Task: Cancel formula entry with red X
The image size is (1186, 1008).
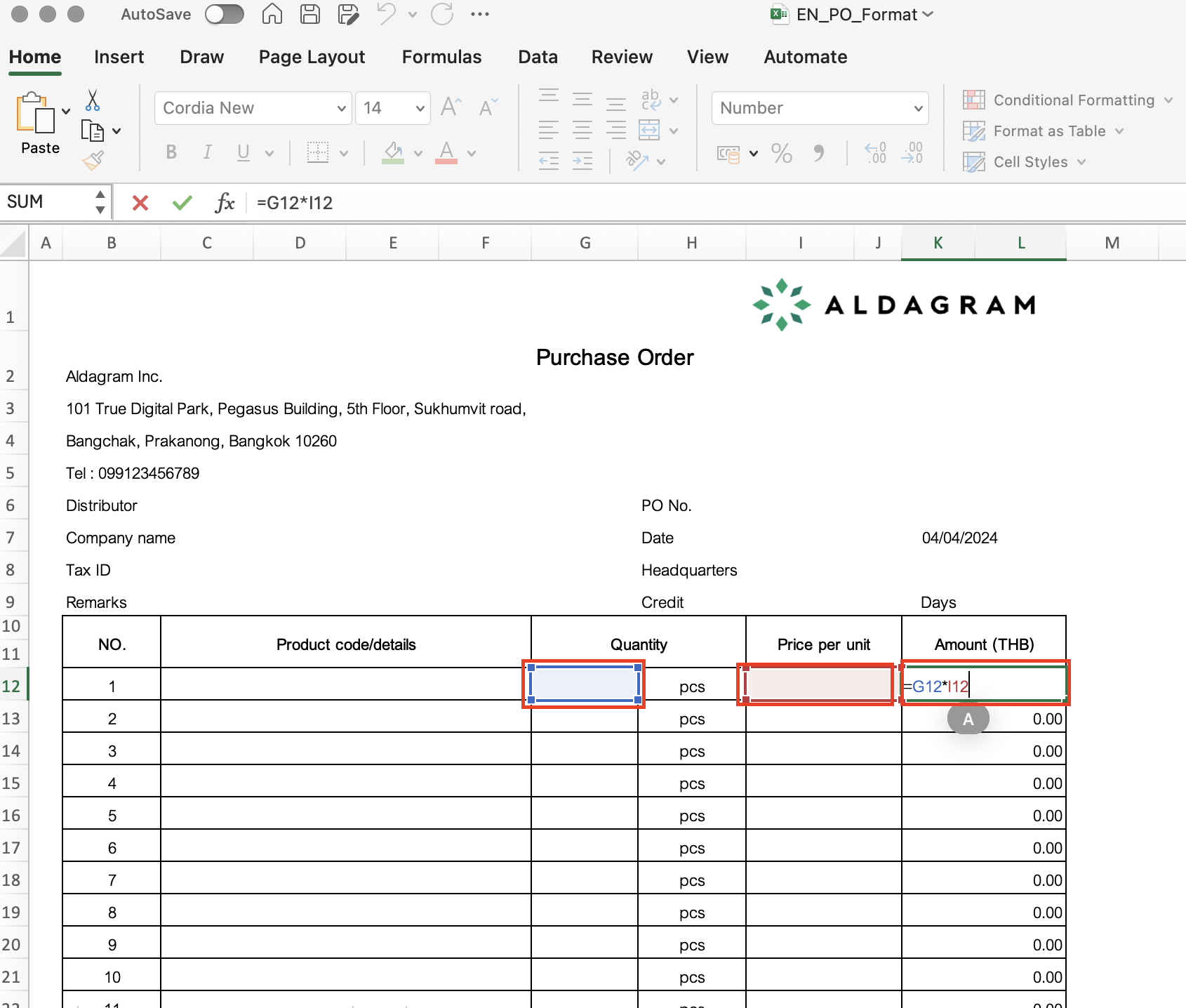Action: [140, 203]
